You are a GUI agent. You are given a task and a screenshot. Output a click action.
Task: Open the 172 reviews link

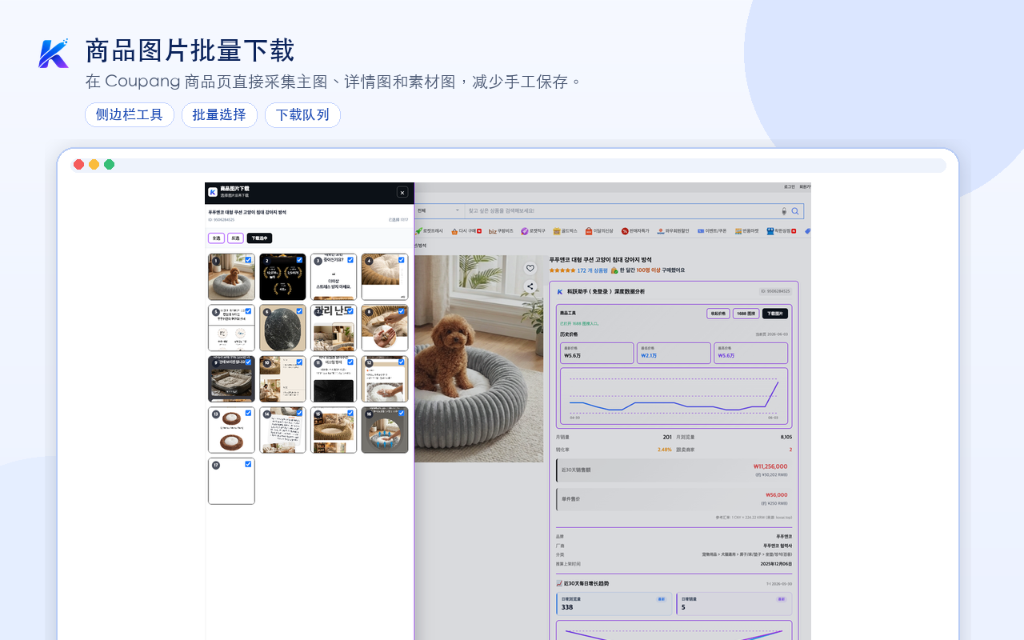click(592, 270)
